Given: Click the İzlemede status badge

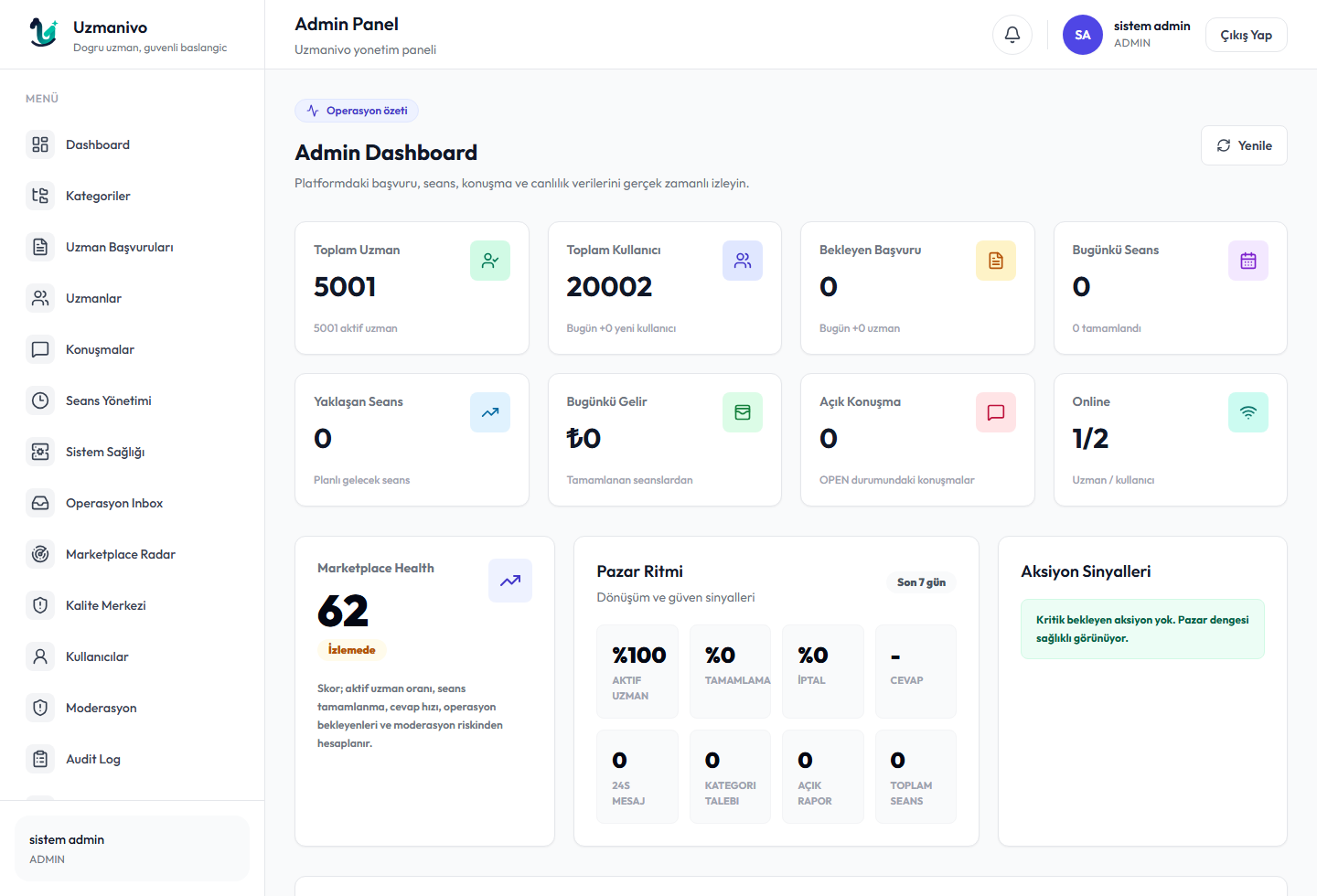Looking at the screenshot, I should pos(352,650).
